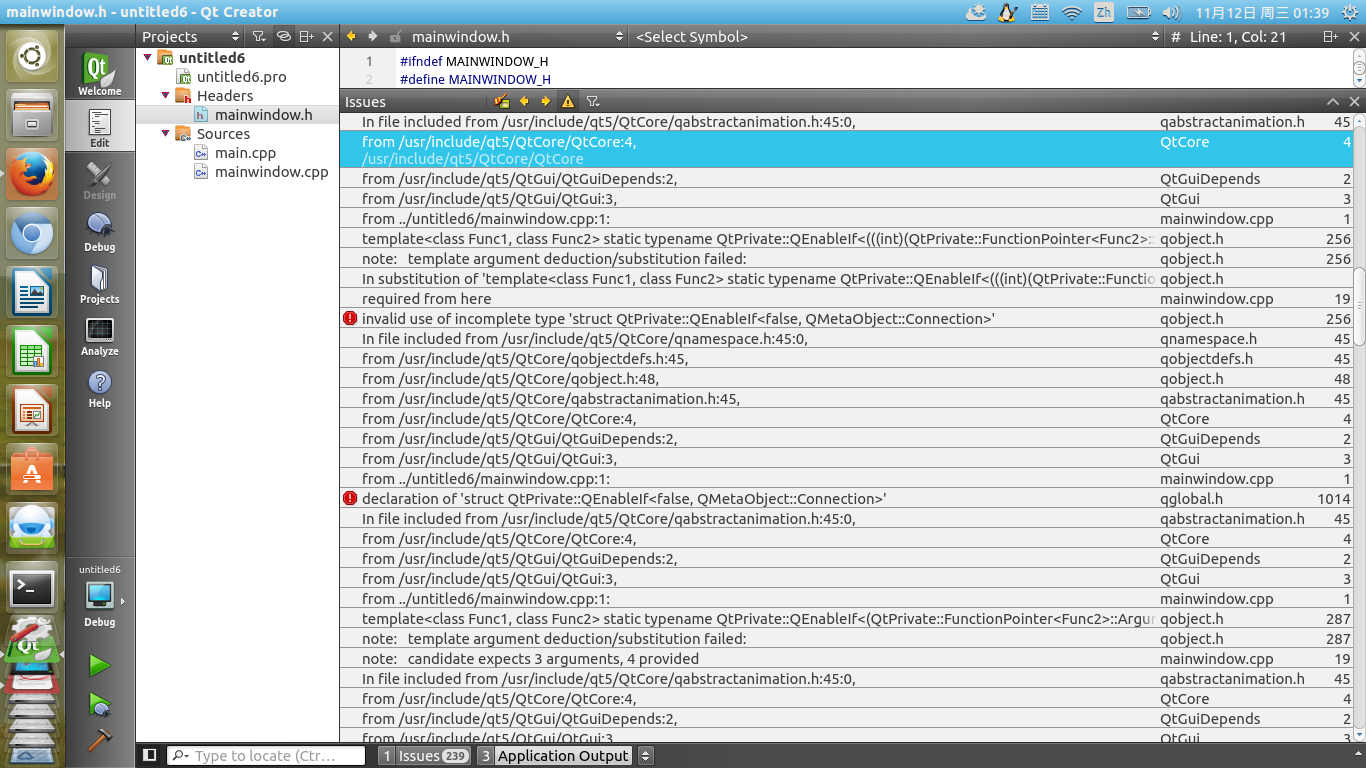Open the Select Symbol dropdown
Screen dimensions: 1366x768
(899, 36)
